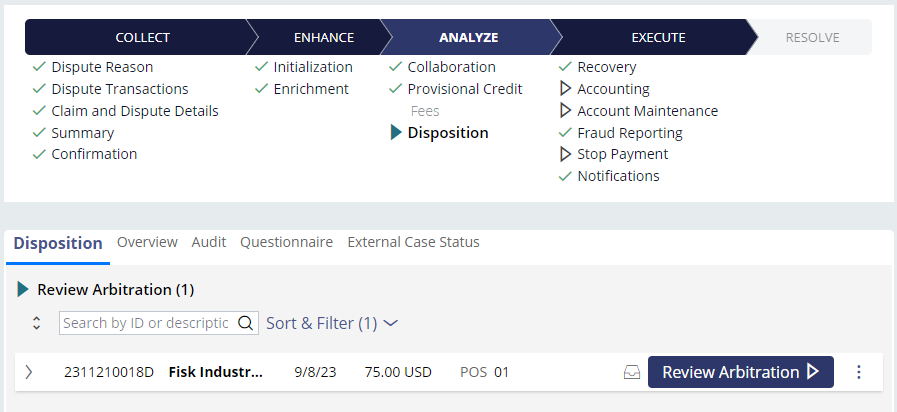Viewport: 897px width, 412px height.
Task: Click the Accounting play-arrow step icon
Action: point(565,89)
